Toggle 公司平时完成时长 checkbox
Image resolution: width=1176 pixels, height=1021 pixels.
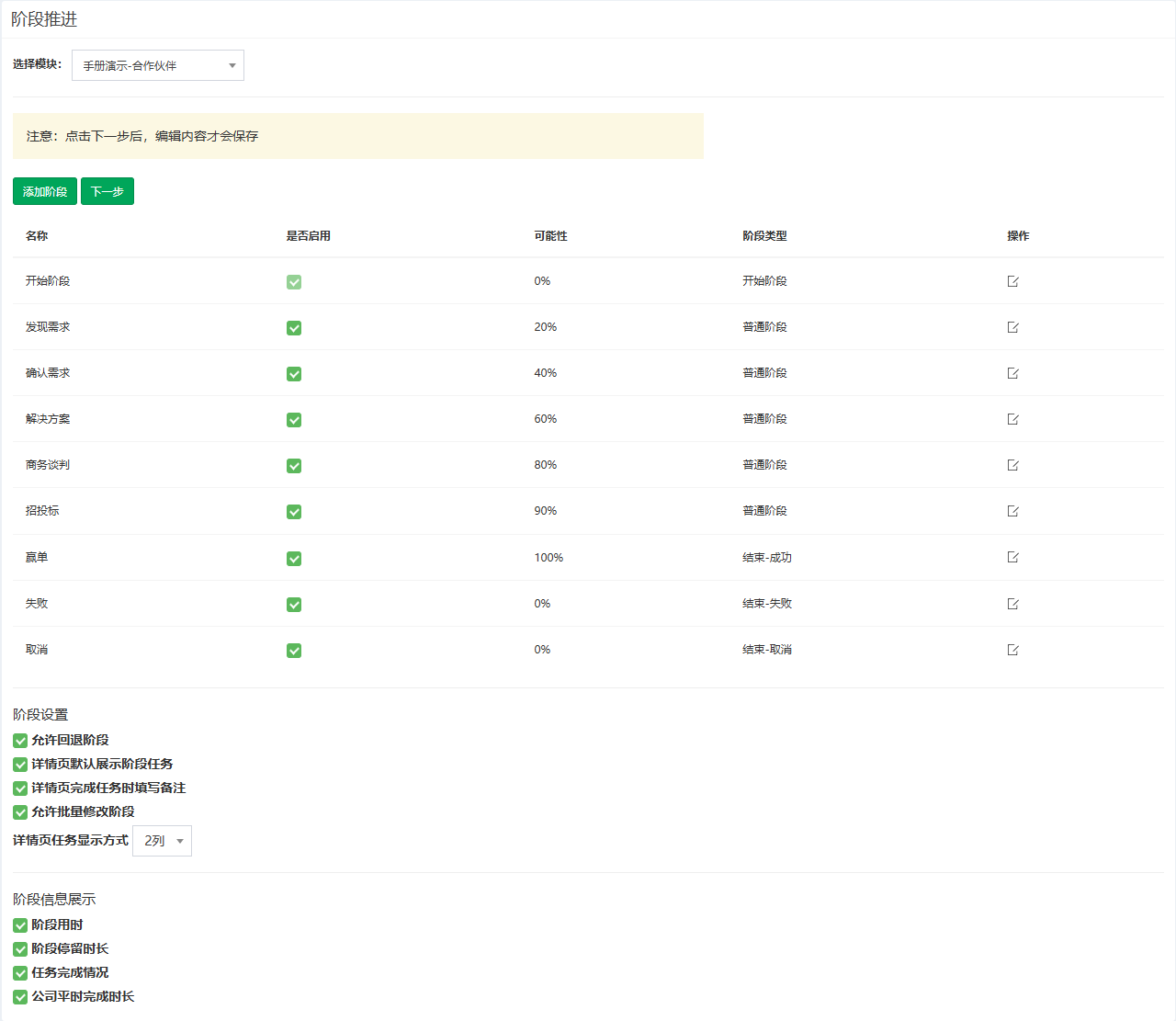coord(20,997)
